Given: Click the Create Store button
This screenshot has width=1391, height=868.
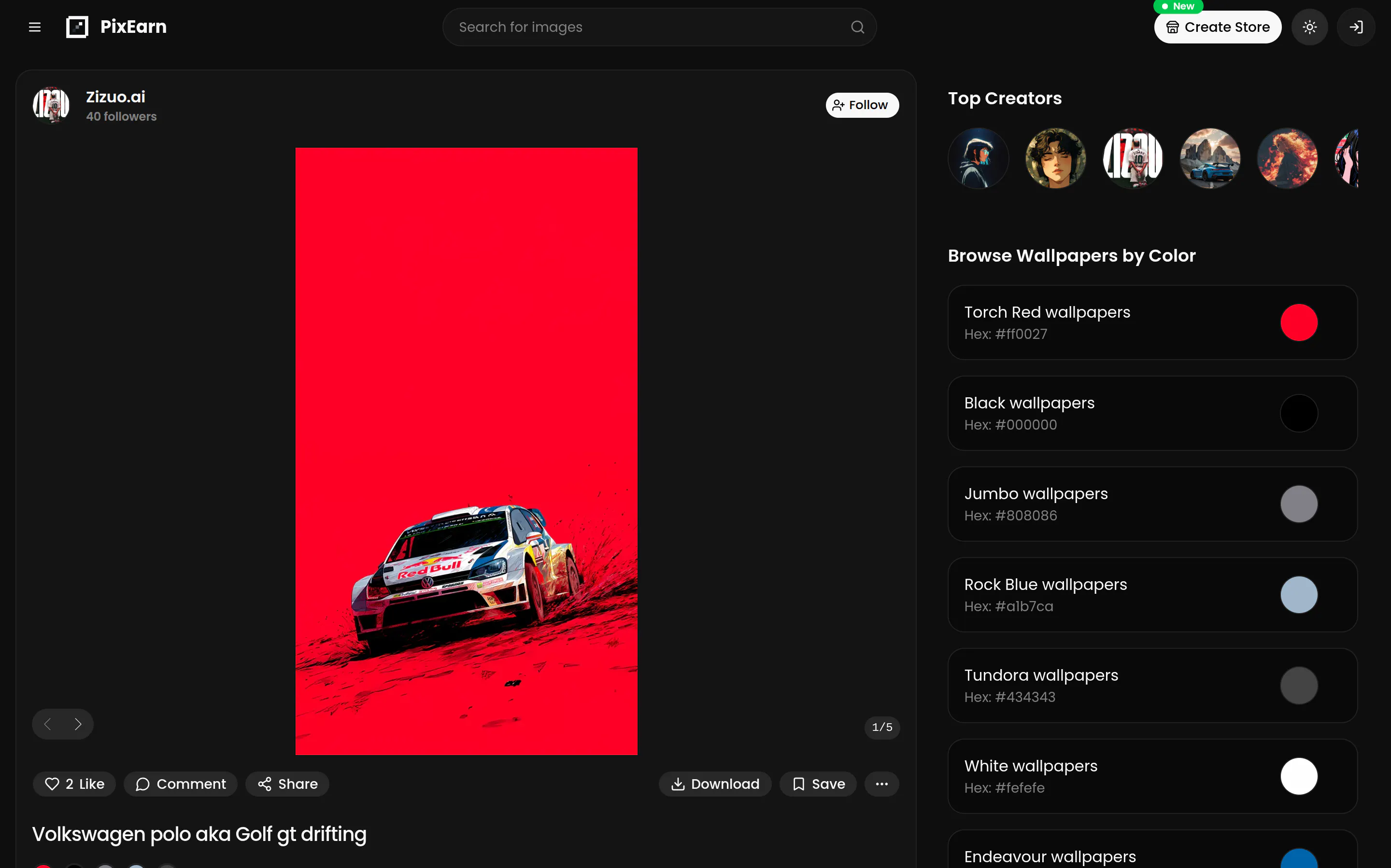Looking at the screenshot, I should pos(1218,27).
